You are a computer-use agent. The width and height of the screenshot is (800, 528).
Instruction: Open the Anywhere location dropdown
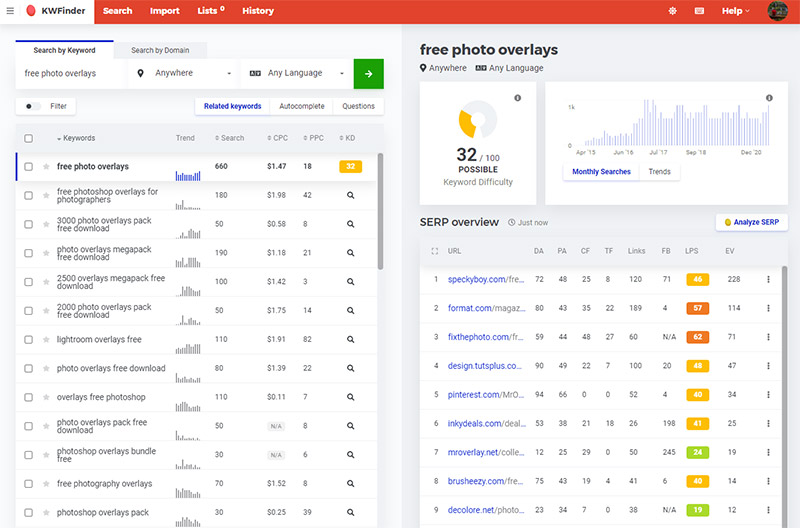(184, 73)
